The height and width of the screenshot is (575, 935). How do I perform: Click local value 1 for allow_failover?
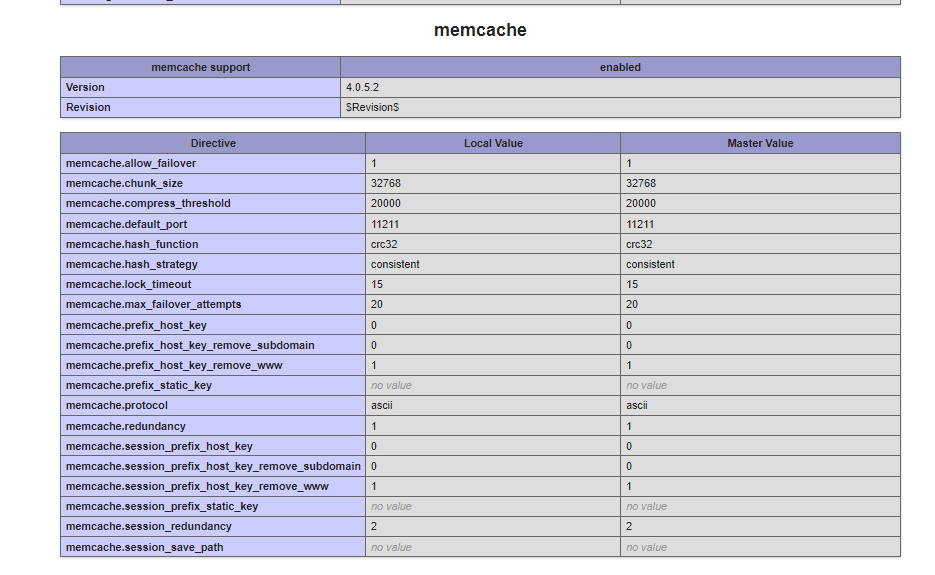374,163
